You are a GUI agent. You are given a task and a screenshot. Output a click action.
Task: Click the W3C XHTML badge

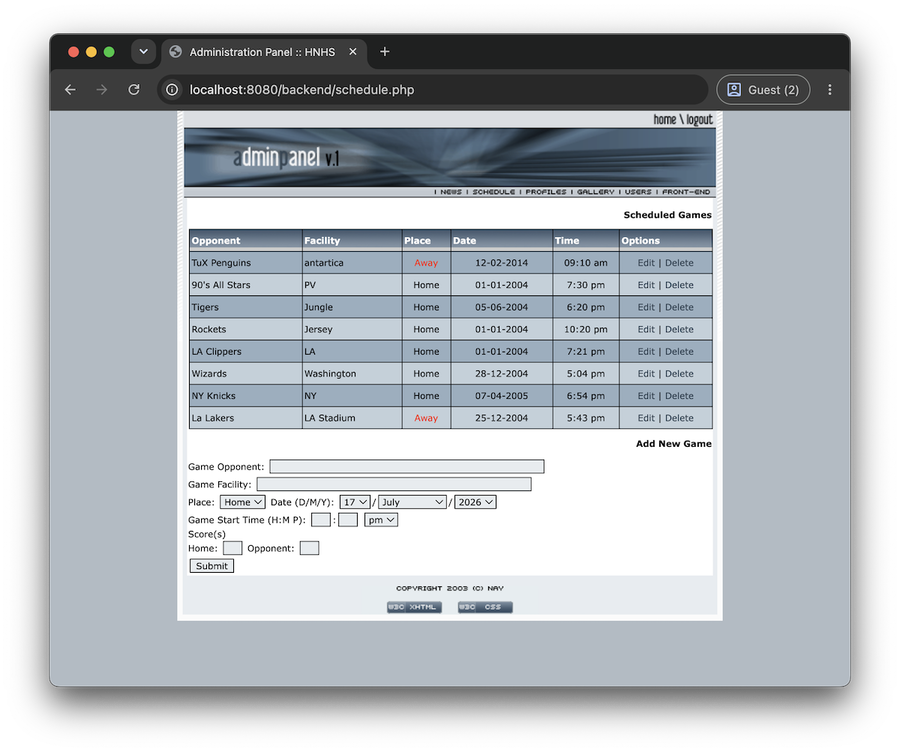414,607
